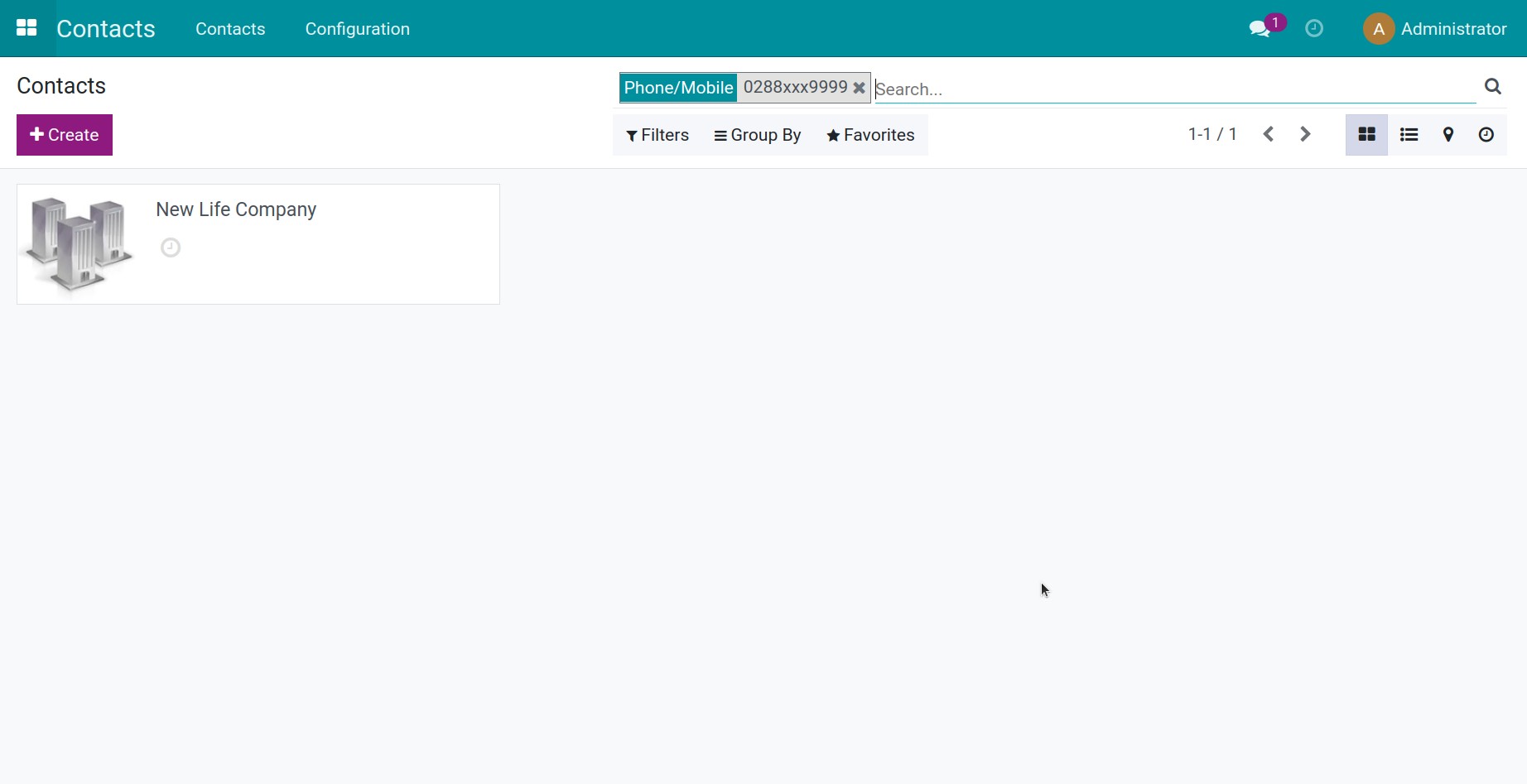The width and height of the screenshot is (1527, 784).
Task: Switch to Map view
Action: click(x=1448, y=135)
